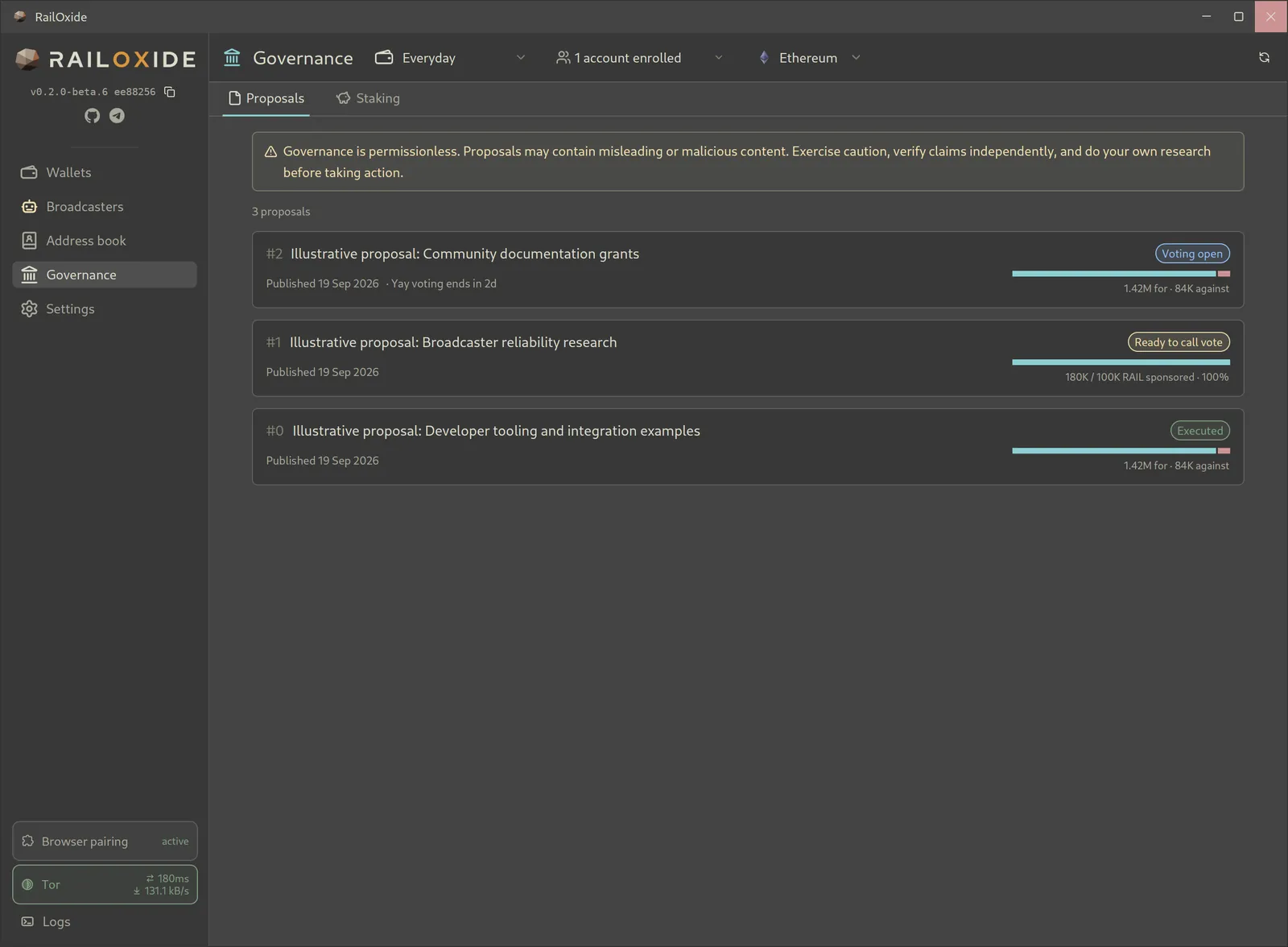
Task: Click '180K / 100K RAIL sponsored' text
Action: tap(1129, 377)
